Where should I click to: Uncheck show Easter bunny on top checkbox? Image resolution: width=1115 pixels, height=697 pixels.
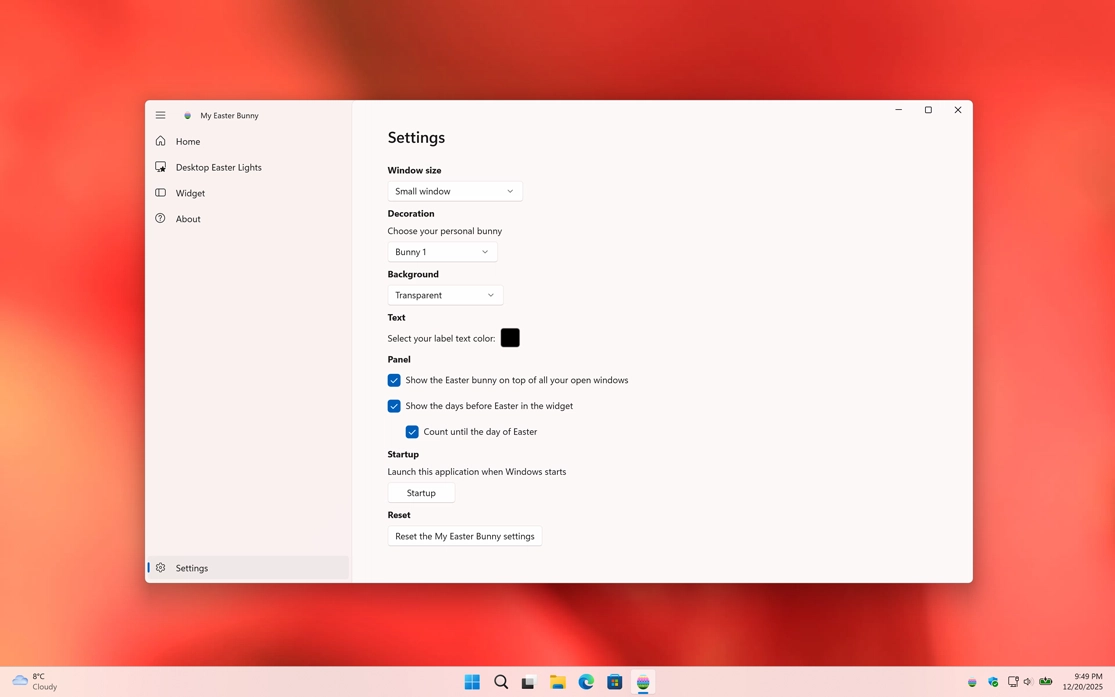[x=394, y=380]
